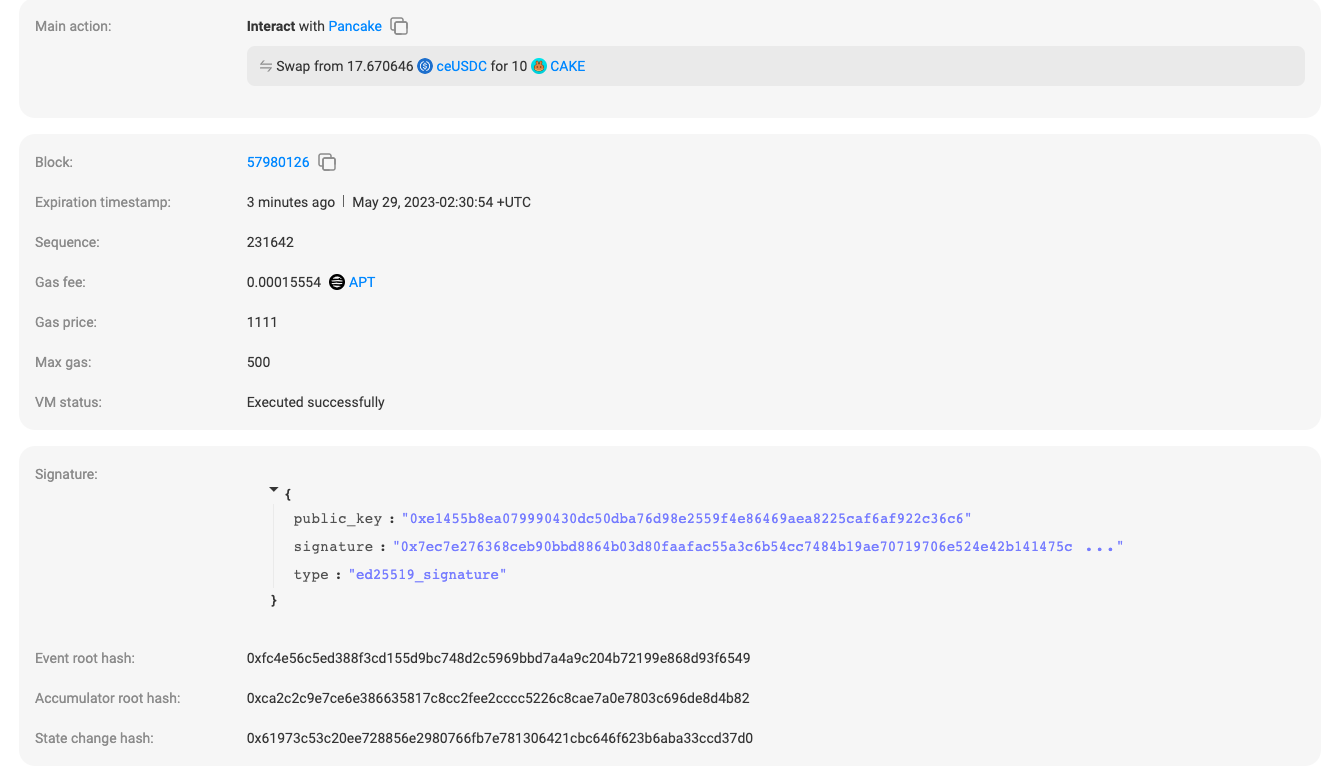Click the public_key hash value
Viewport: 1339px width, 767px height.
coord(686,519)
